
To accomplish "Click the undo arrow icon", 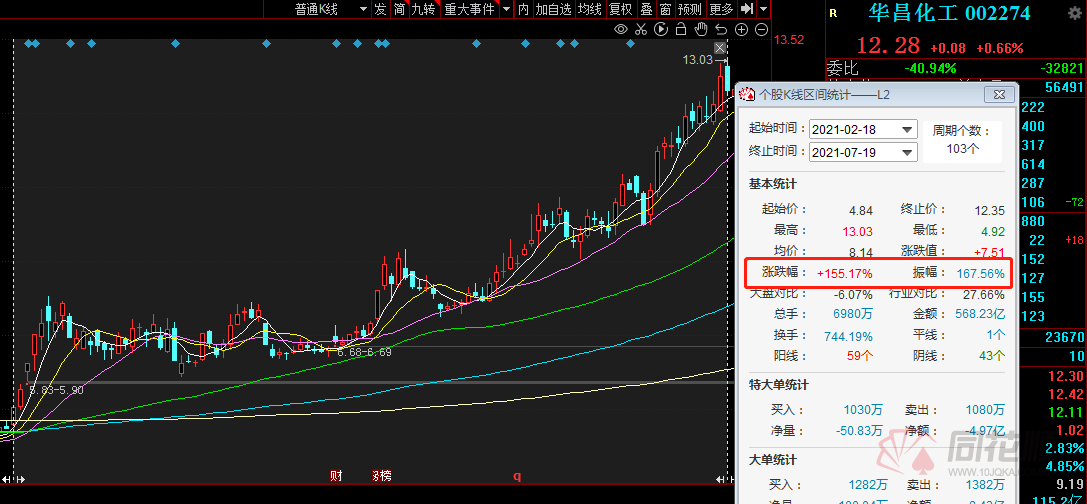I will click(721, 29).
